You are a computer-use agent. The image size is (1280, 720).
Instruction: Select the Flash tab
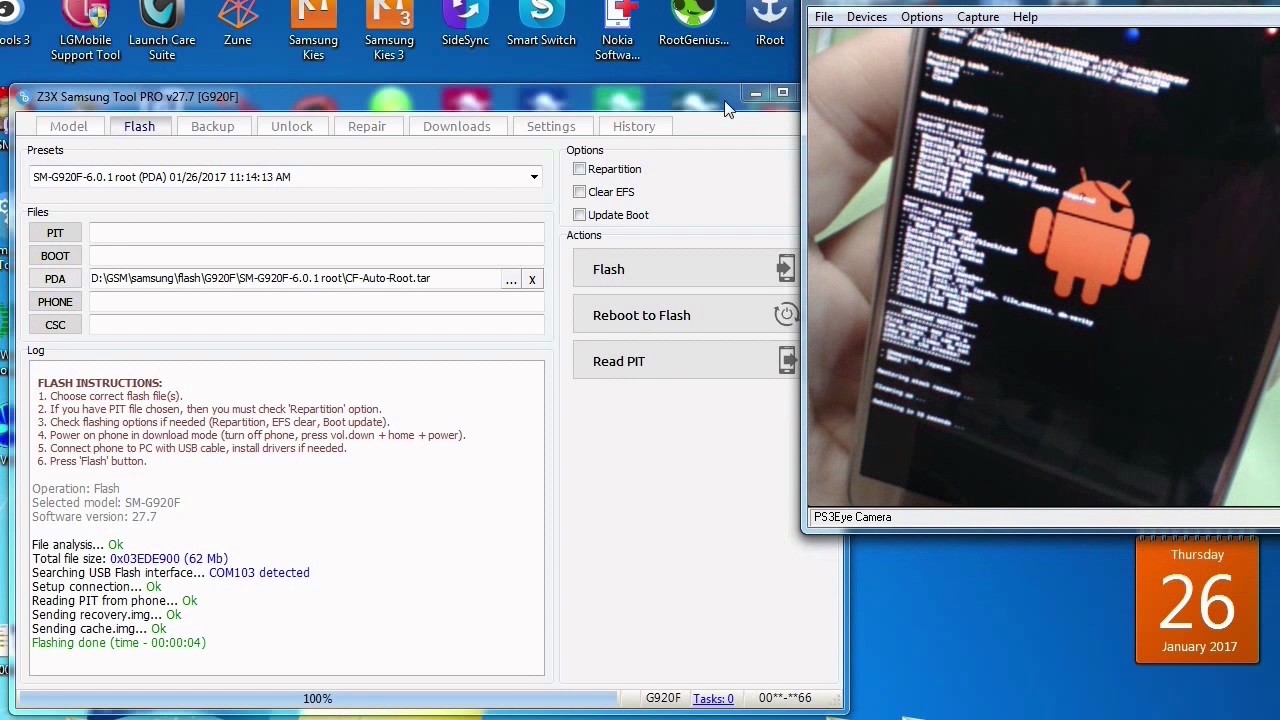point(139,126)
